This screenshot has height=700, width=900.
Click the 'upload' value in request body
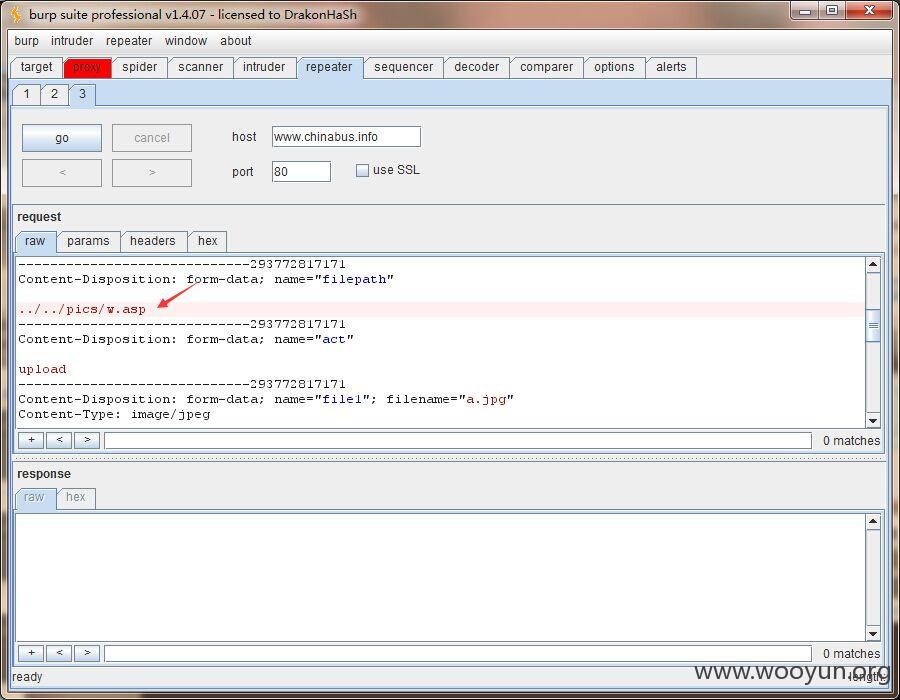[x=42, y=369]
